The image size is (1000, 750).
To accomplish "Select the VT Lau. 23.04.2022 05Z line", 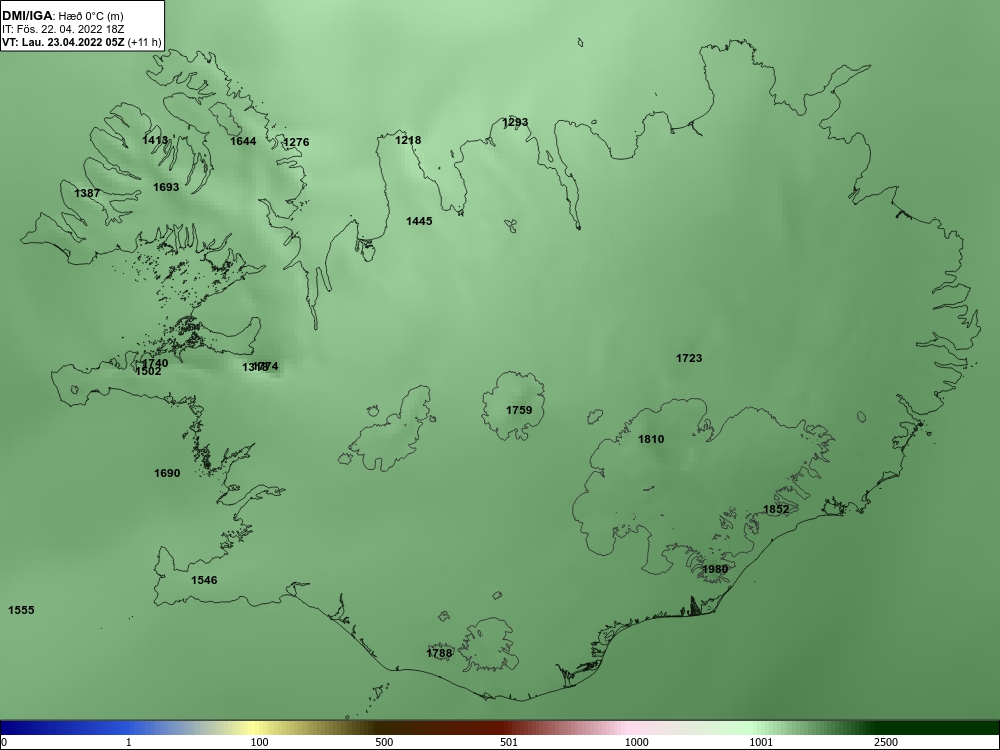I will click(x=82, y=43).
